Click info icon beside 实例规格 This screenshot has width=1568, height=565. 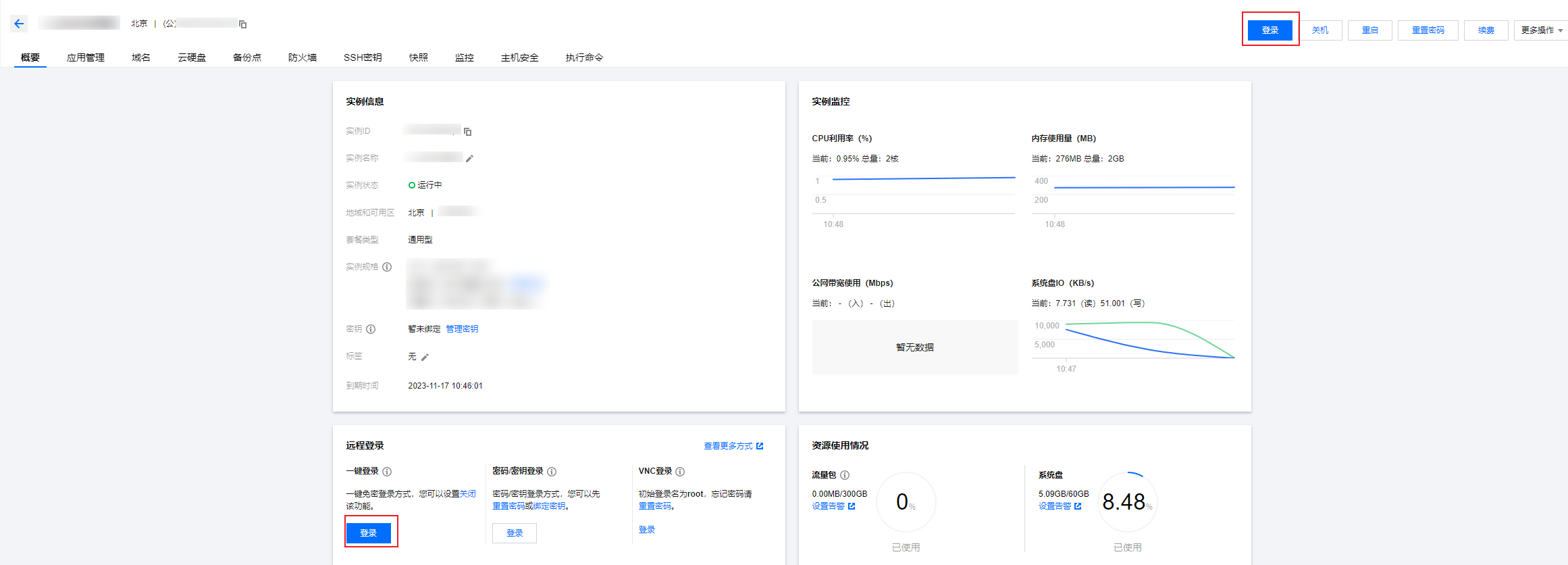coord(387,267)
